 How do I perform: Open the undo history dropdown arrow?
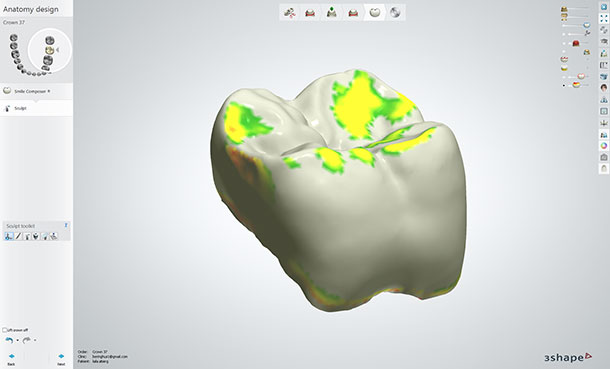18,340
